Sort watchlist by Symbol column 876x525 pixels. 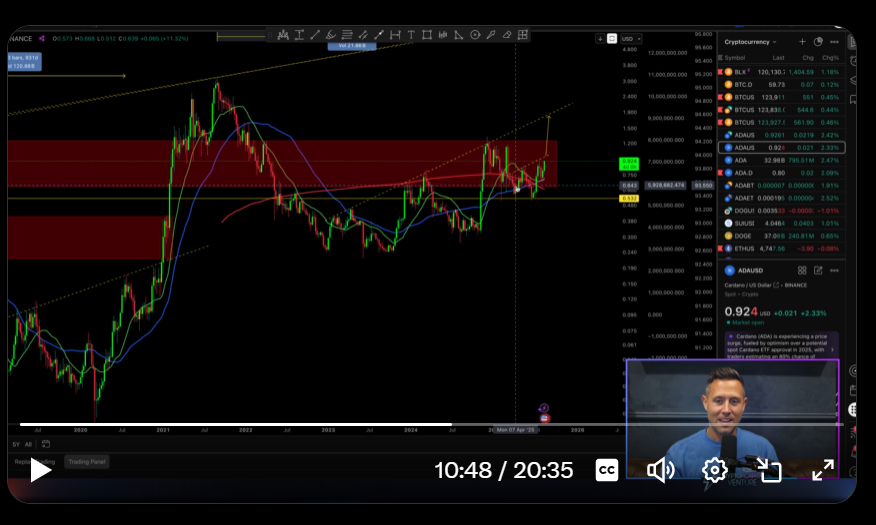(735, 58)
